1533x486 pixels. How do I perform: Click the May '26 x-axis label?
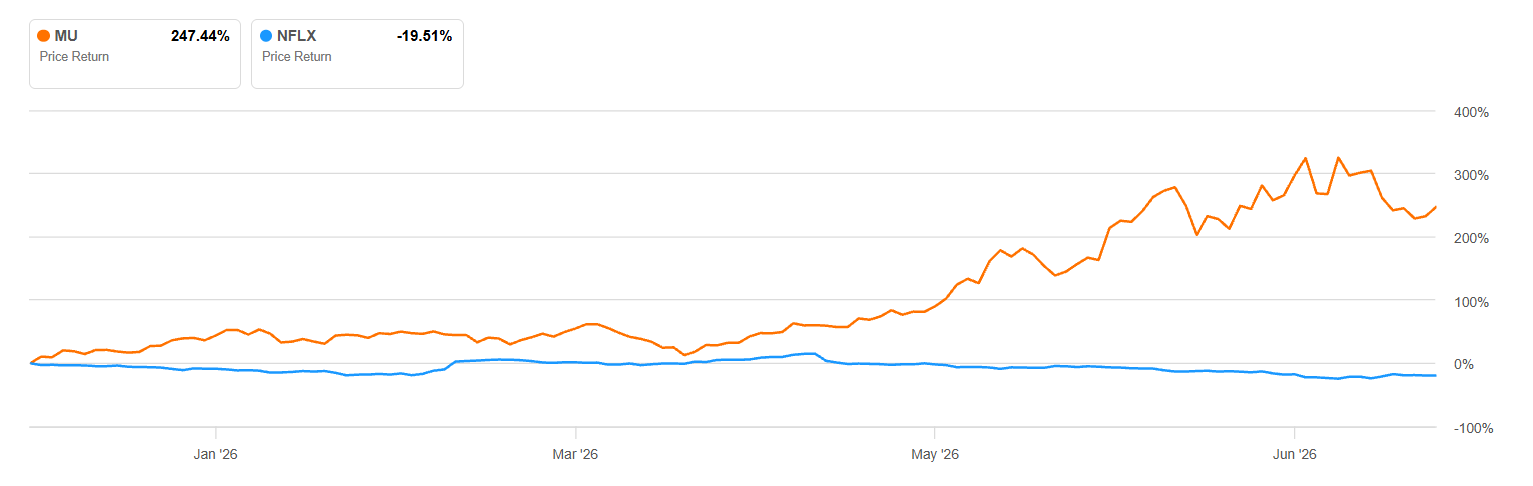tap(935, 455)
